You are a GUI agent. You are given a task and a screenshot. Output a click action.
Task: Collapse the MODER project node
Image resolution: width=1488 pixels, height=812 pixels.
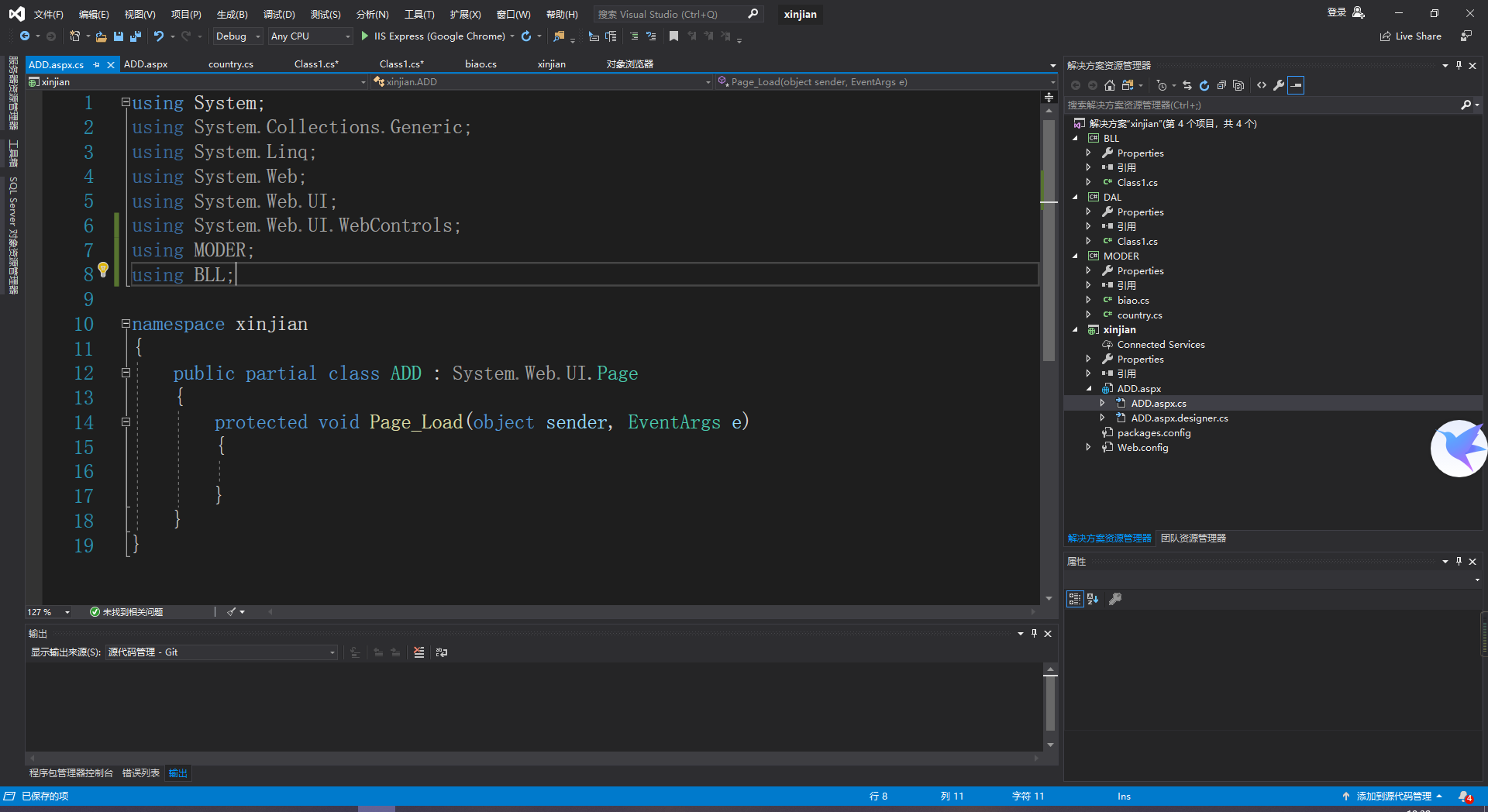tap(1075, 256)
